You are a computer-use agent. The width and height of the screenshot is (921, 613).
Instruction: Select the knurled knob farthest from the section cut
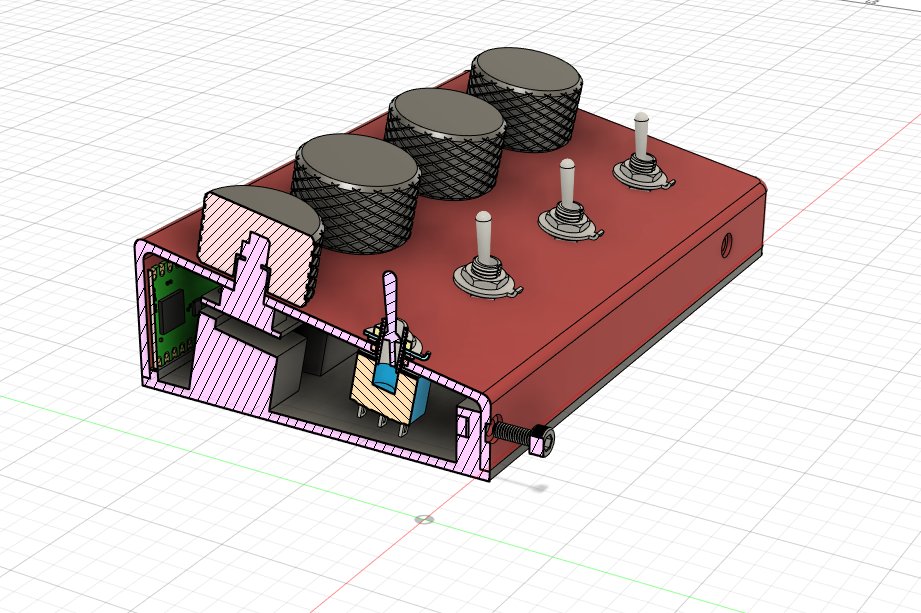click(x=525, y=98)
